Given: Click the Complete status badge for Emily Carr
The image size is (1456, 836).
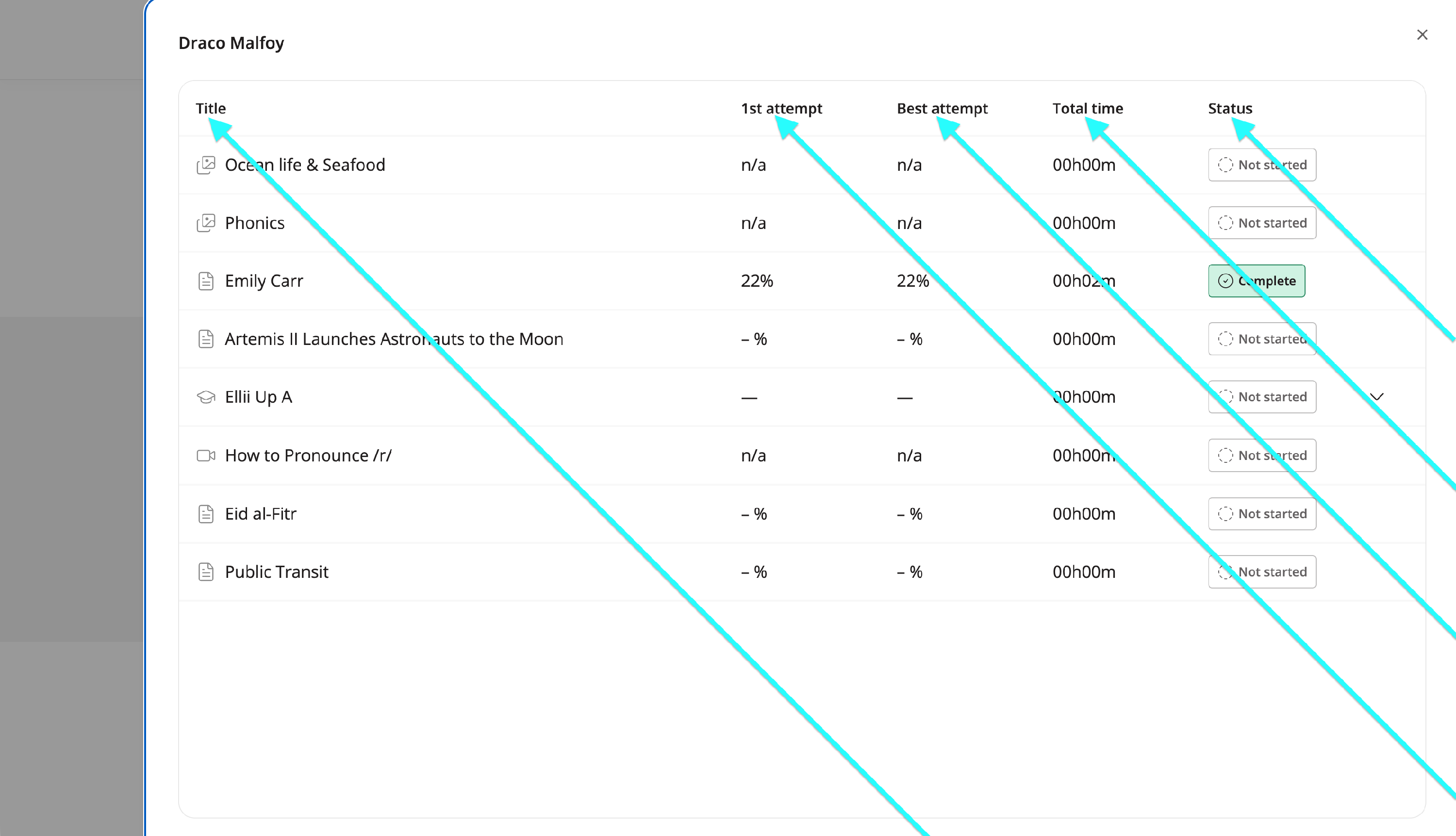Looking at the screenshot, I should point(1257,281).
